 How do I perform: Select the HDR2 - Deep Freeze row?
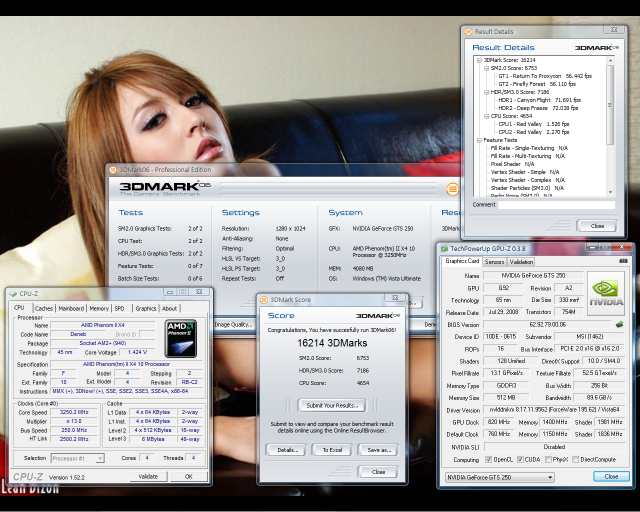tap(538, 108)
